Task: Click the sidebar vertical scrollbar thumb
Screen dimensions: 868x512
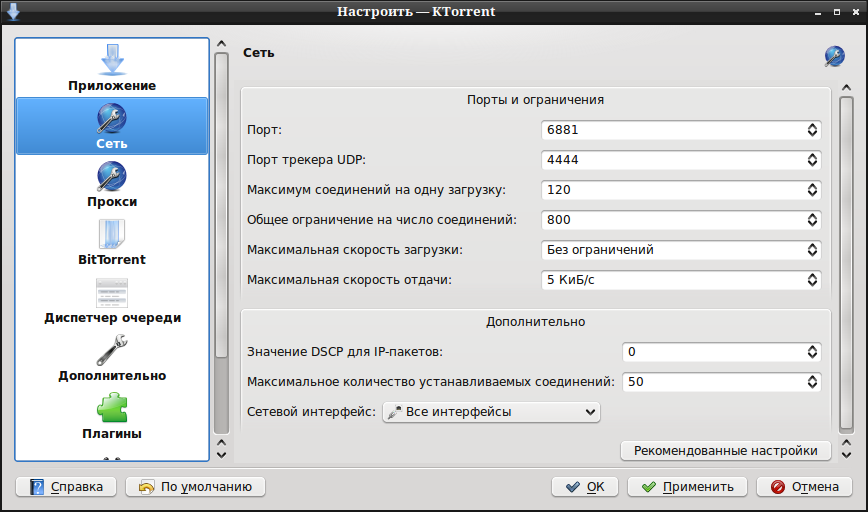Action: [221, 205]
